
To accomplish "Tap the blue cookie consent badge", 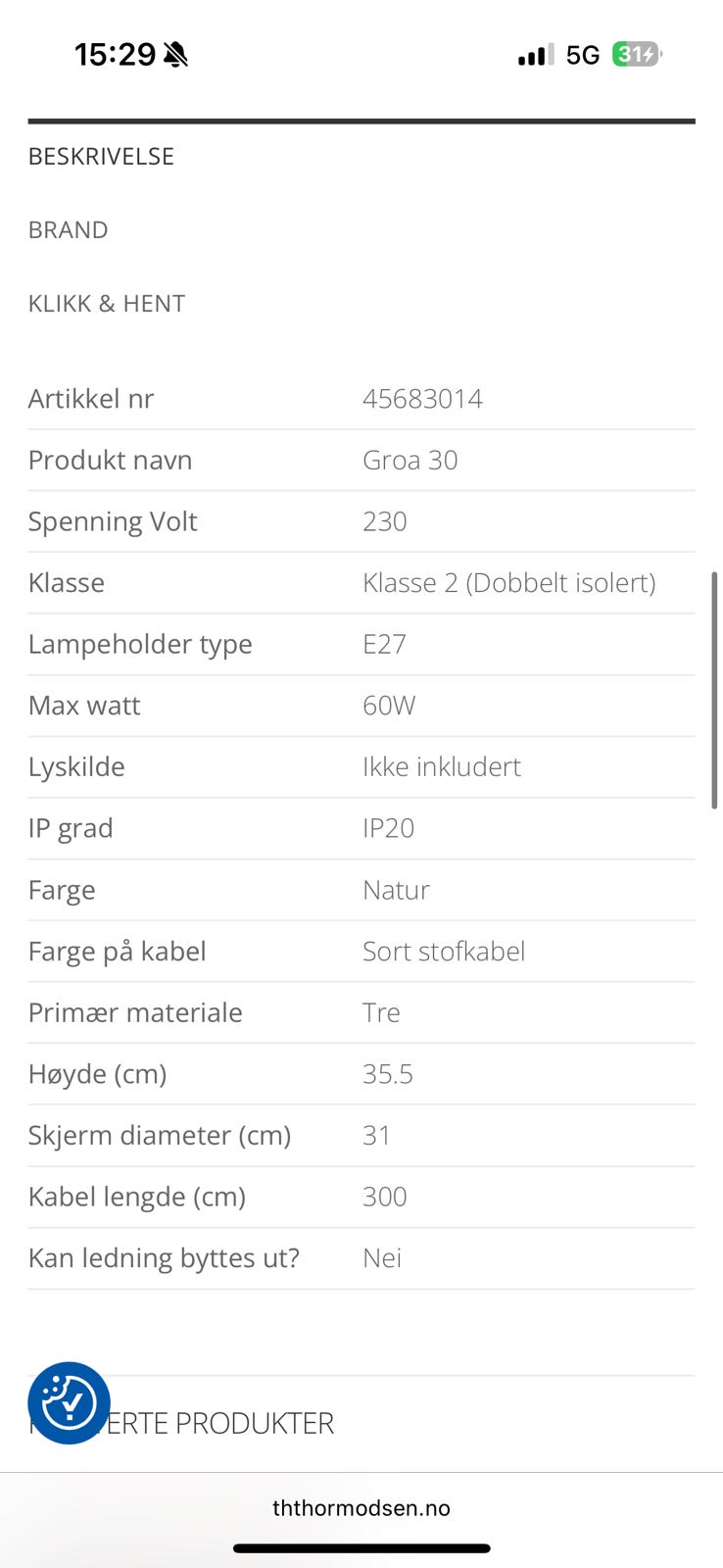I will tap(69, 1402).
